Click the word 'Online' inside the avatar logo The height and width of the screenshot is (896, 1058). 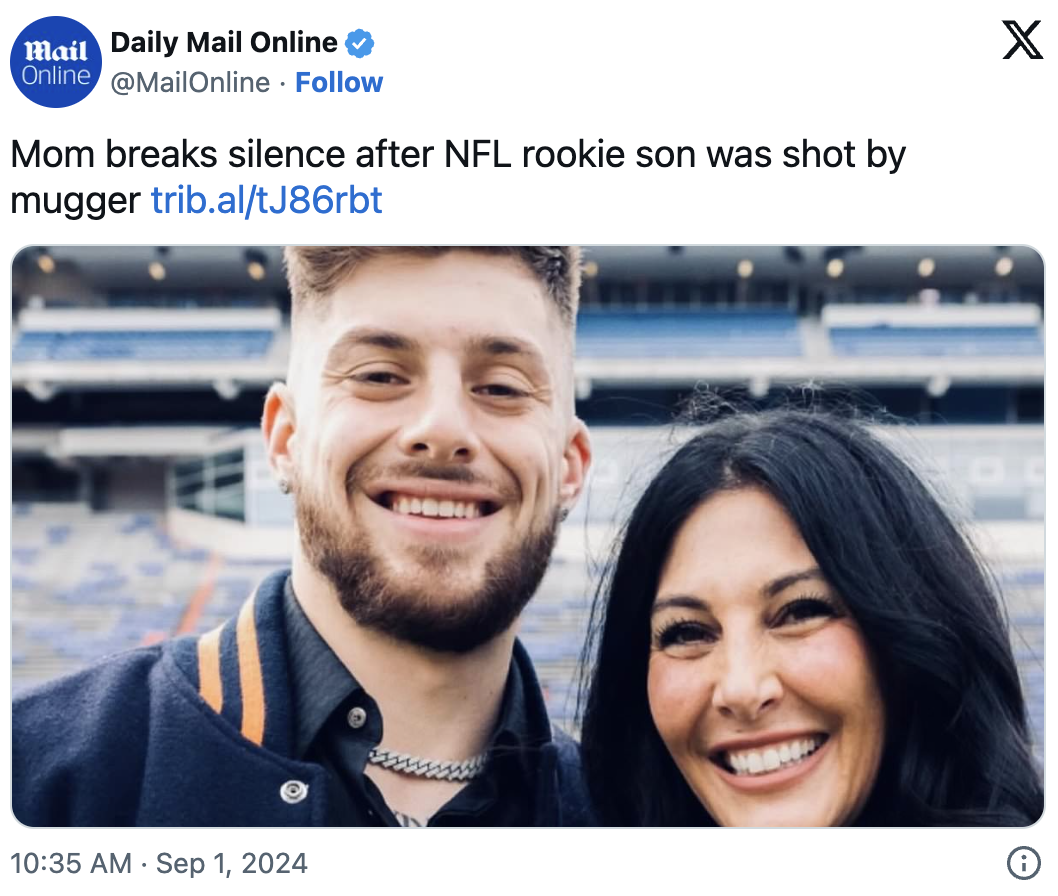(x=56, y=75)
